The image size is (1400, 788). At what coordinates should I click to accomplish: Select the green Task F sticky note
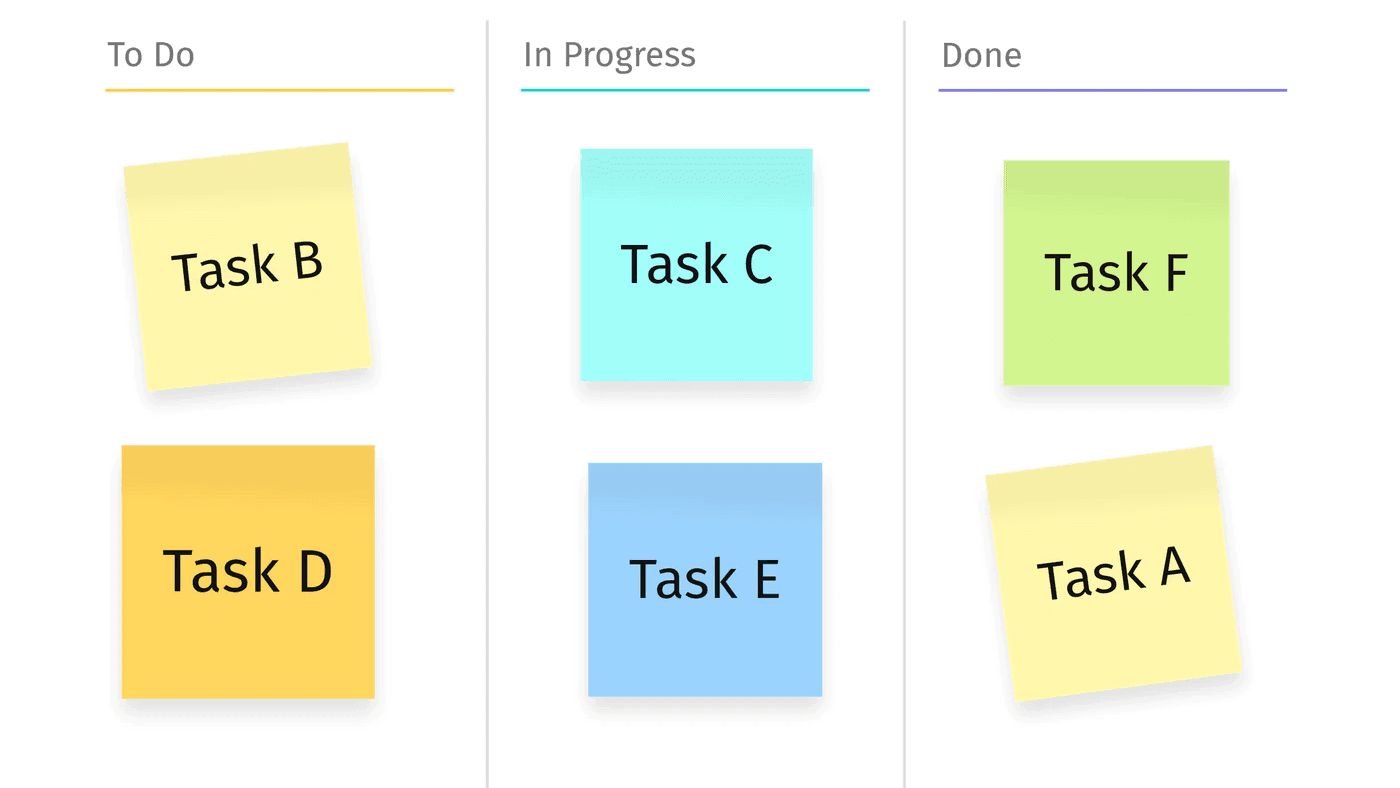tap(1116, 335)
